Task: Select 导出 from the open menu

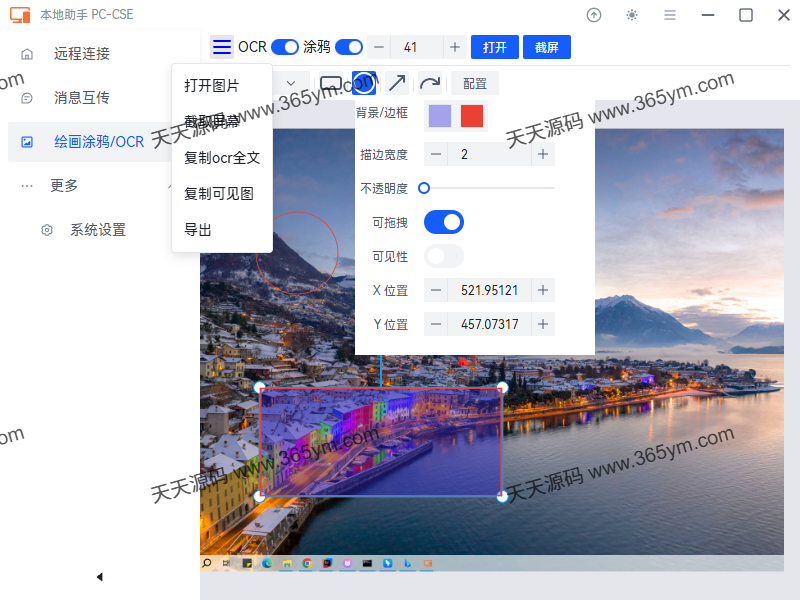Action: [196, 230]
